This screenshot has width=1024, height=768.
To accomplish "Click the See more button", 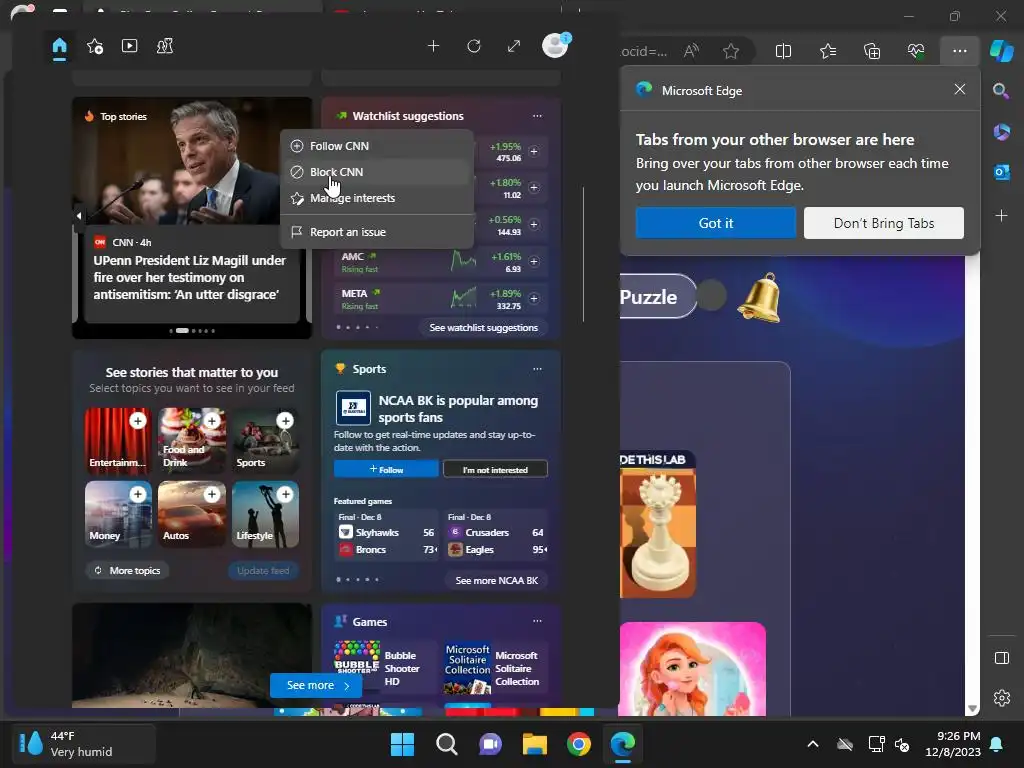I will (317, 686).
